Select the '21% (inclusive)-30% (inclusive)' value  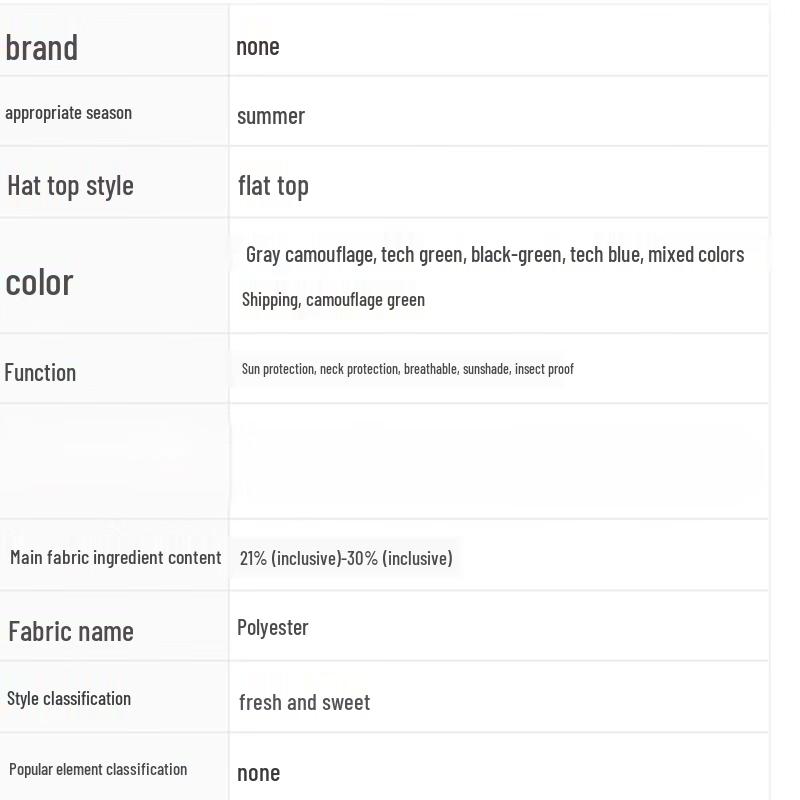click(346, 558)
